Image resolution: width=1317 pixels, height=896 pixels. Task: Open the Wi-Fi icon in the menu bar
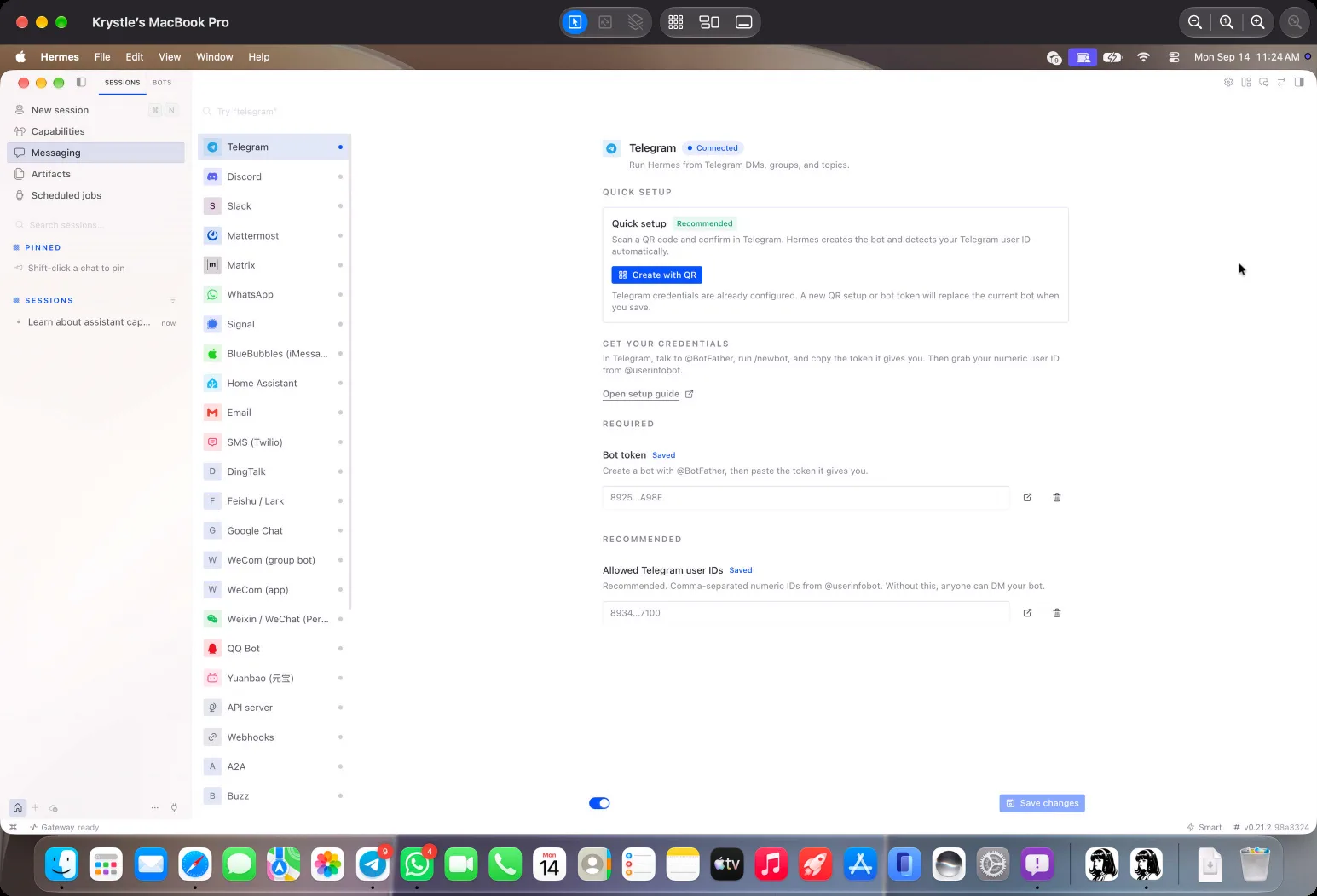tap(1143, 57)
